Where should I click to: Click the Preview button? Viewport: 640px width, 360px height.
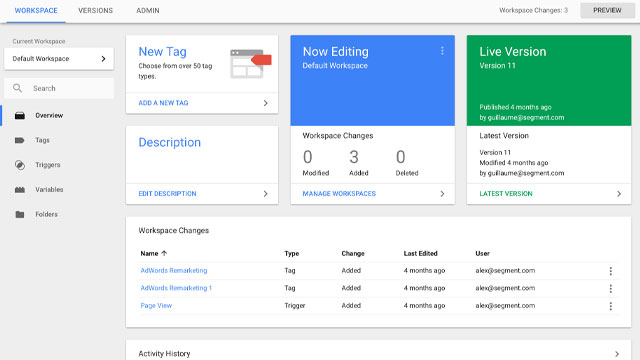[607, 10]
